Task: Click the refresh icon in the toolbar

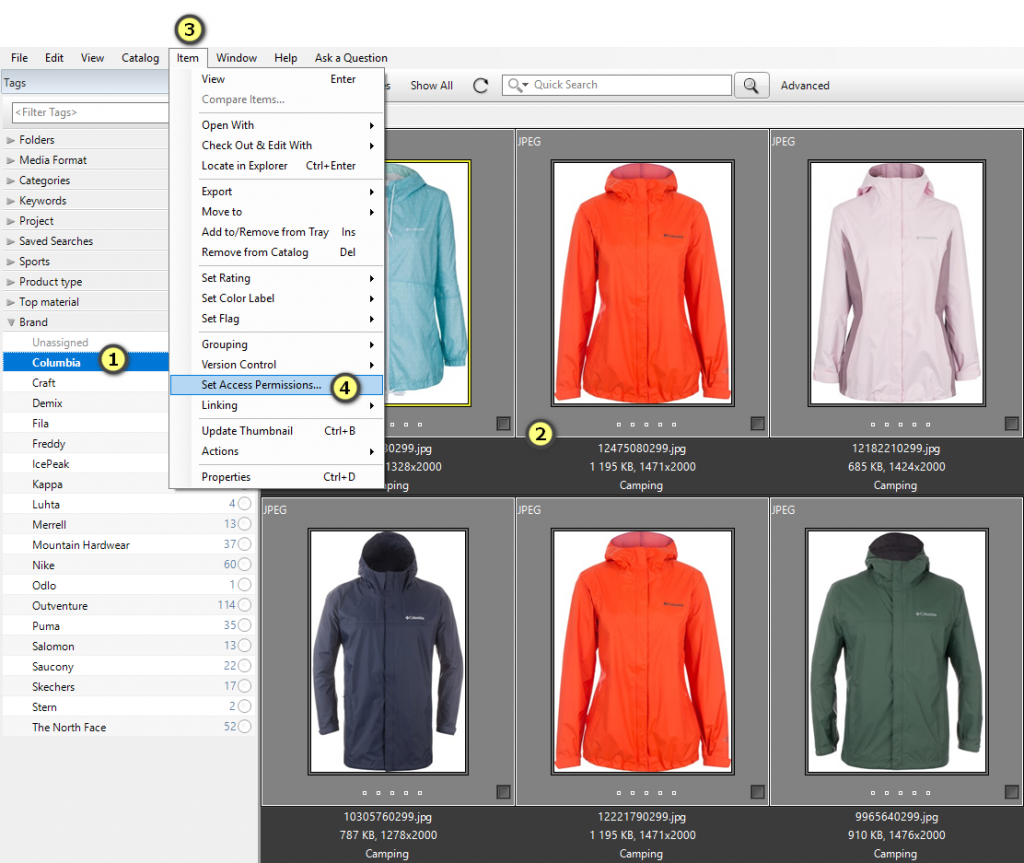Action: pos(481,86)
